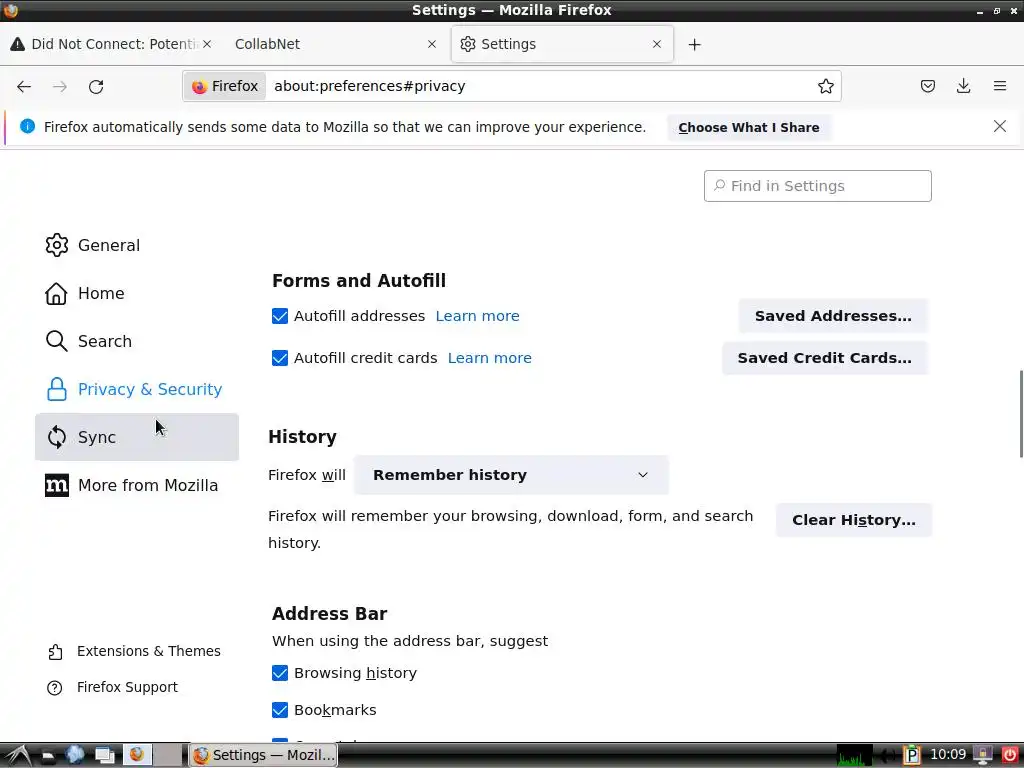Click the red power button in taskbar
The height and width of the screenshot is (768, 1024).
point(1010,755)
